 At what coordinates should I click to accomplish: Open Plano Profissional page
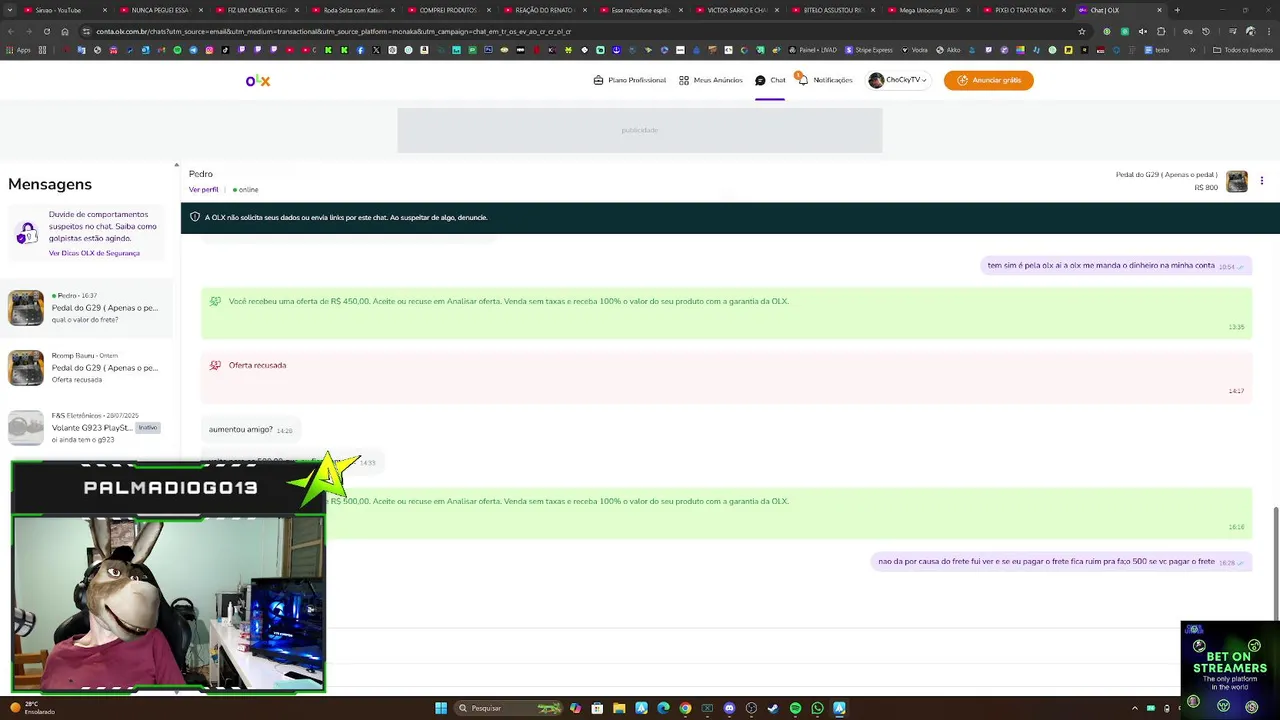630,80
